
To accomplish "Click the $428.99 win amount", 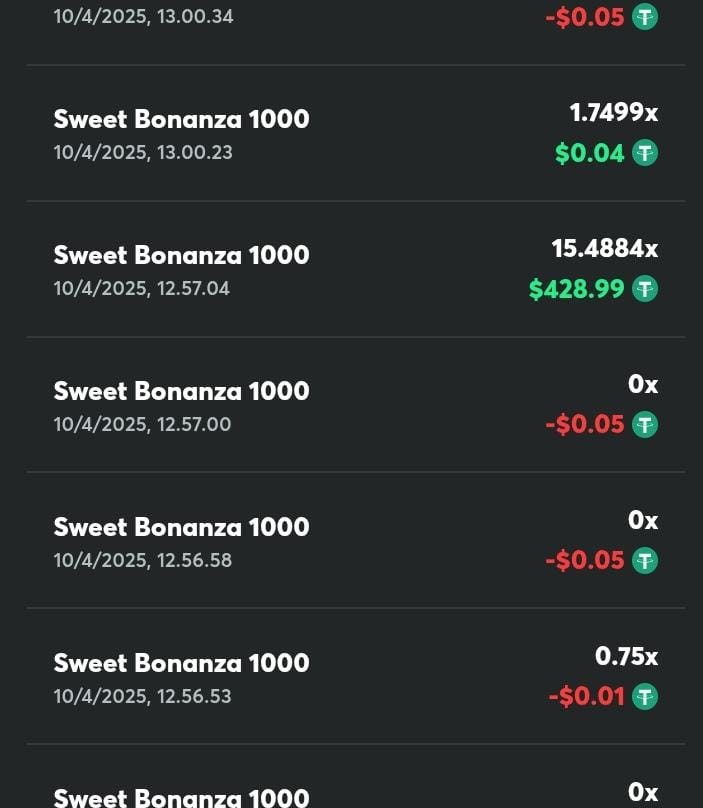I will 576,289.
